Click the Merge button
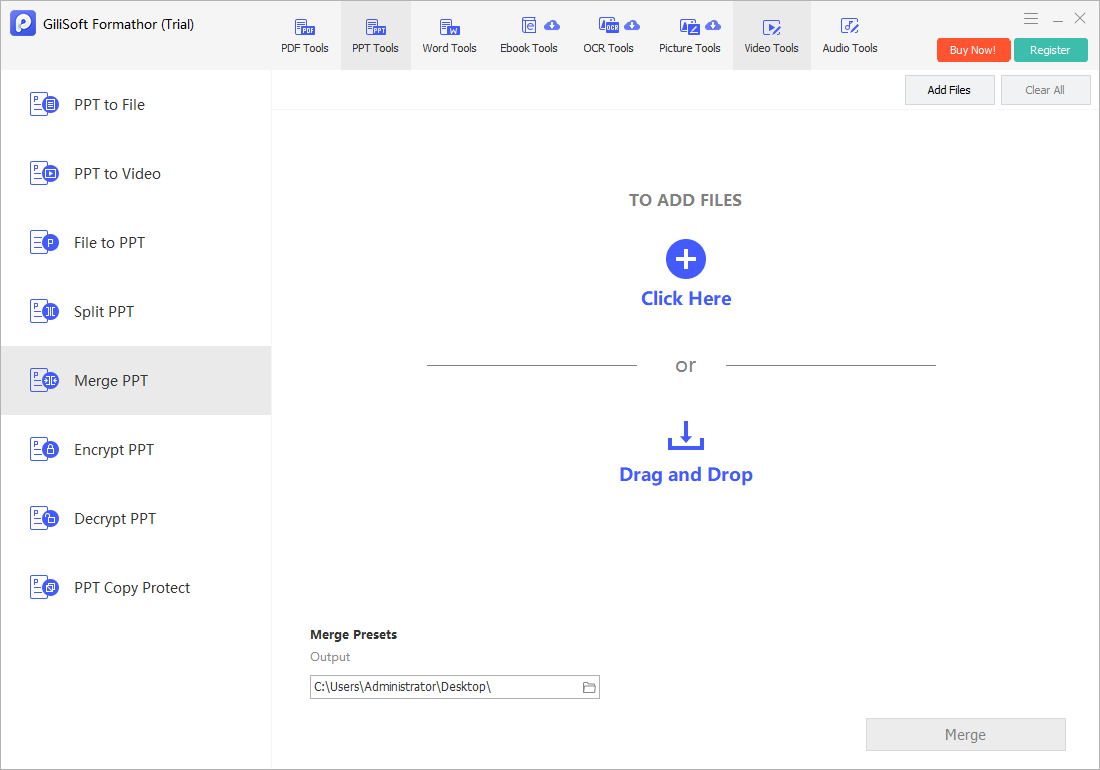Viewport: 1100px width, 770px height. point(965,734)
